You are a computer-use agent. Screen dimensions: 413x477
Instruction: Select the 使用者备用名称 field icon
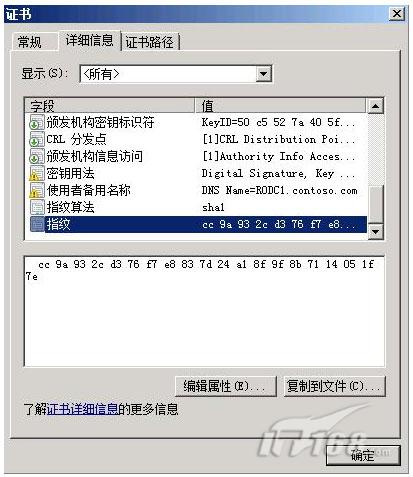[37, 190]
